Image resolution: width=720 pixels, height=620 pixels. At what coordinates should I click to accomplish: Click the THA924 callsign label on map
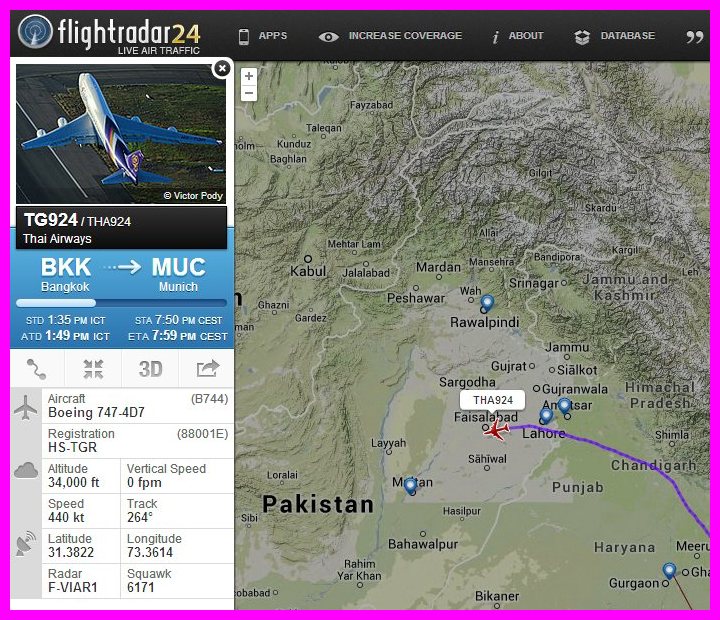tap(493, 400)
